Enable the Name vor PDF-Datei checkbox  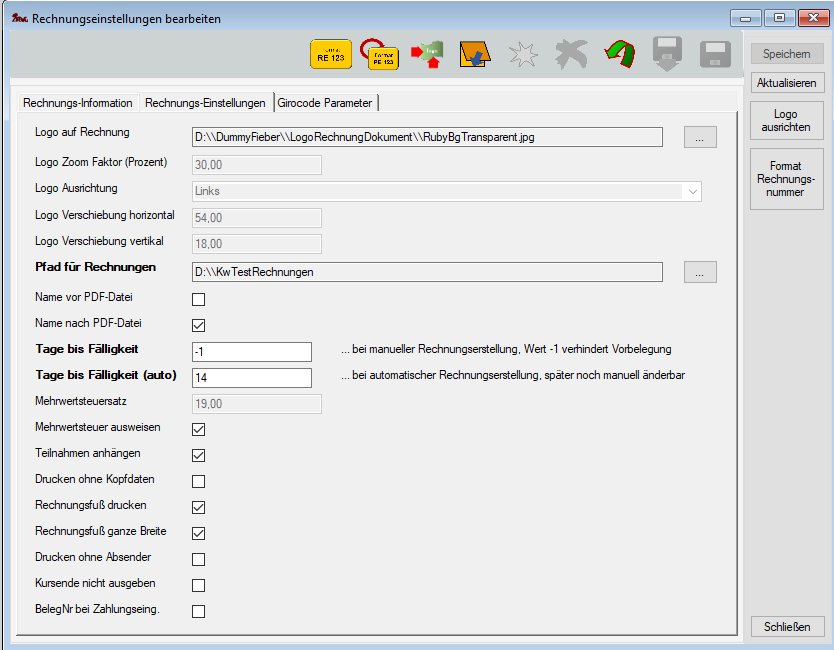(x=198, y=299)
